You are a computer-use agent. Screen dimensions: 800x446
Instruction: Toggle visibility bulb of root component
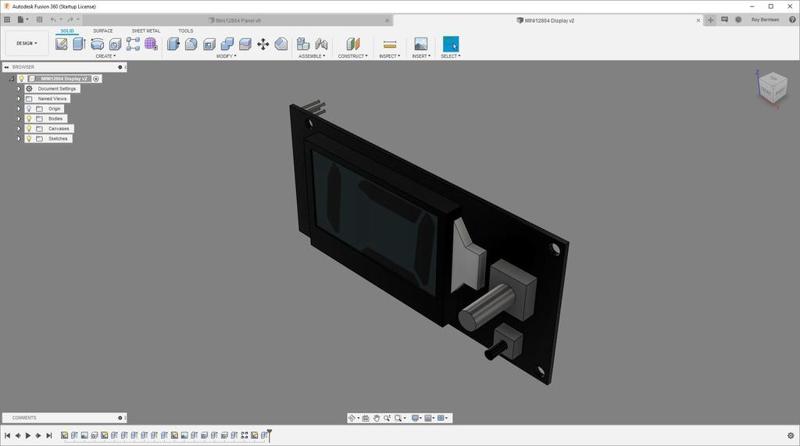[x=21, y=79]
